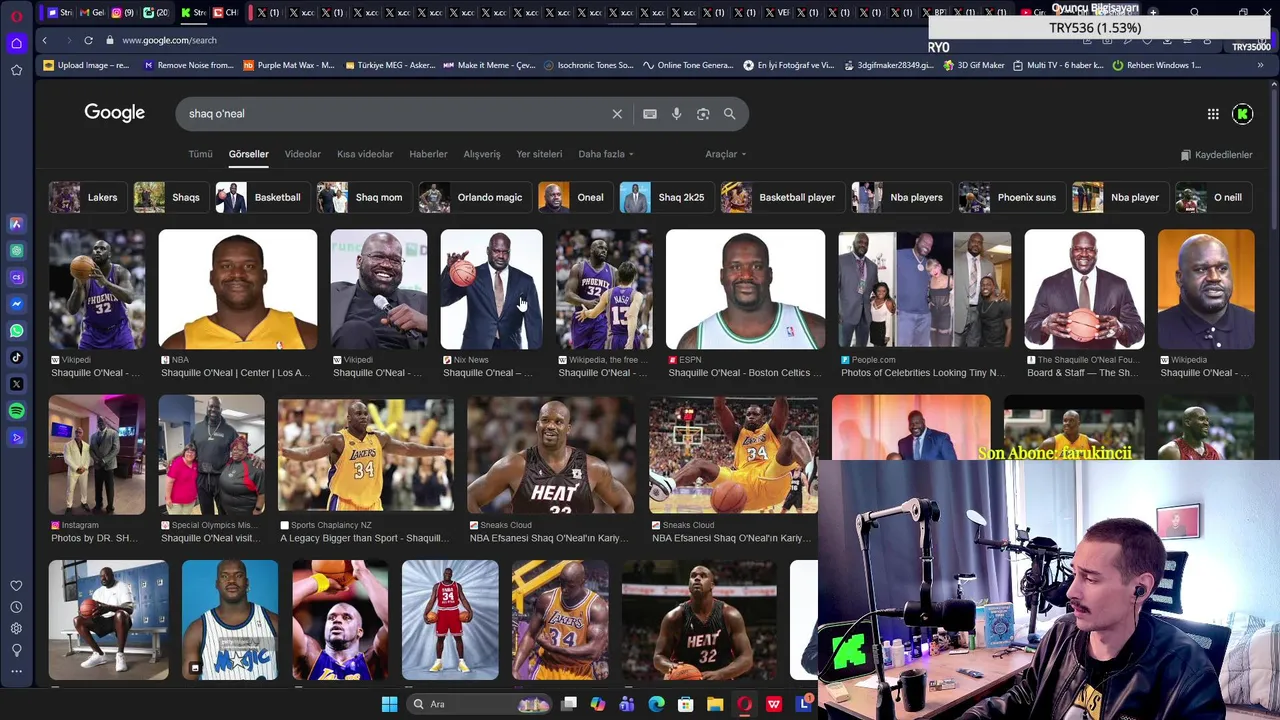The width and height of the screenshot is (1280, 720).
Task: Start voice search with the microphone icon
Action: (x=676, y=114)
